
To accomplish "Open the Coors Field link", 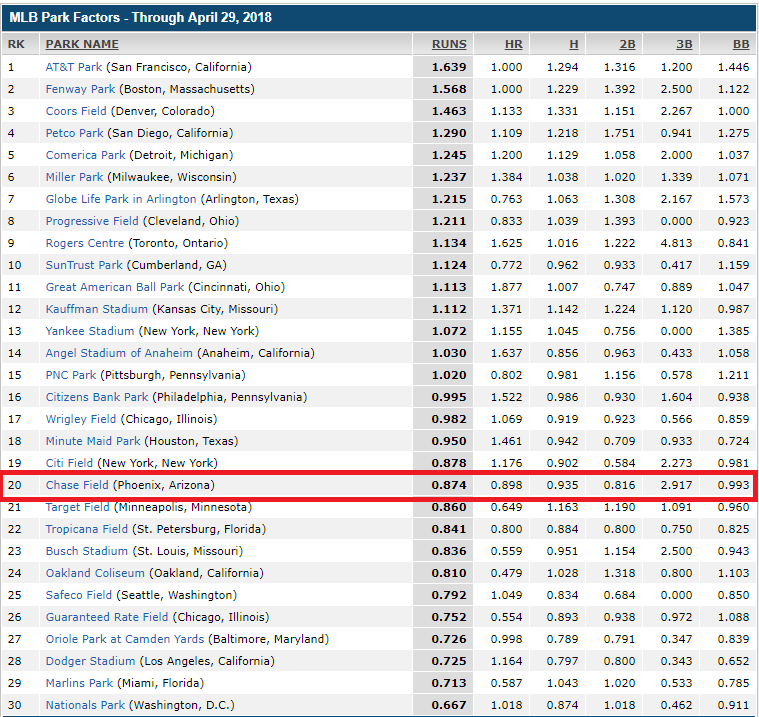I will click(x=76, y=111).
